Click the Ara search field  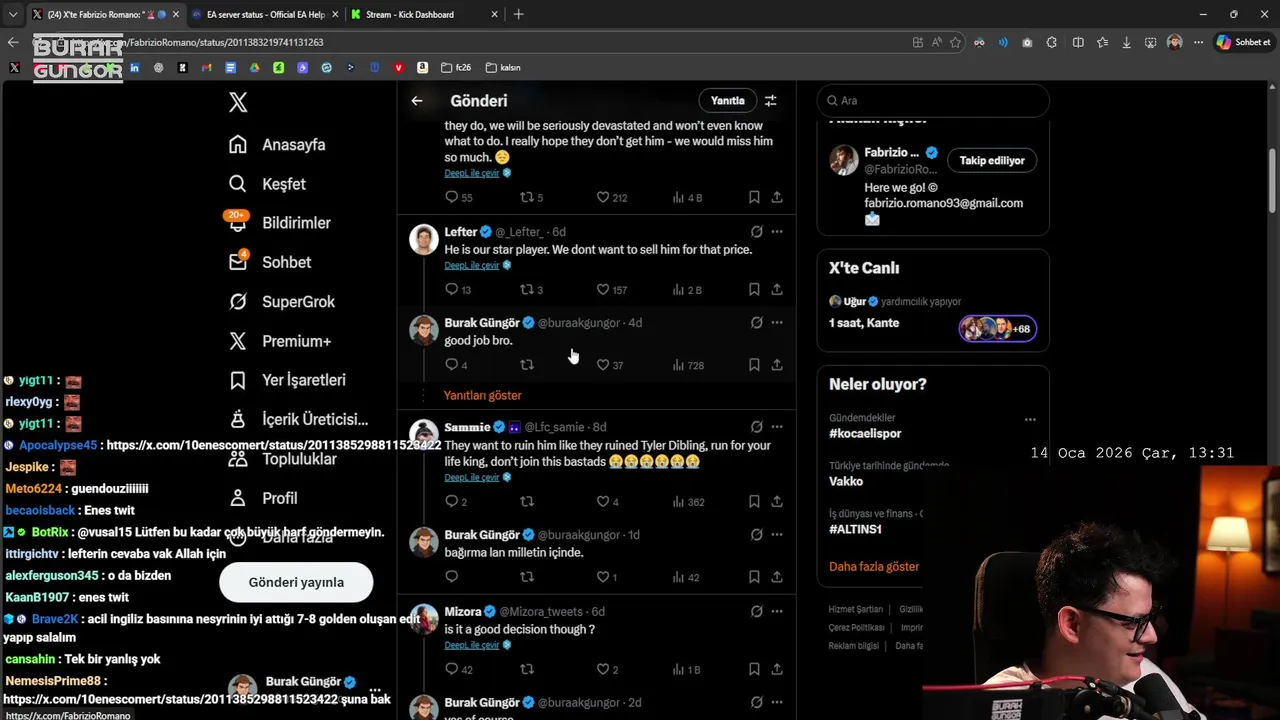[x=933, y=100]
